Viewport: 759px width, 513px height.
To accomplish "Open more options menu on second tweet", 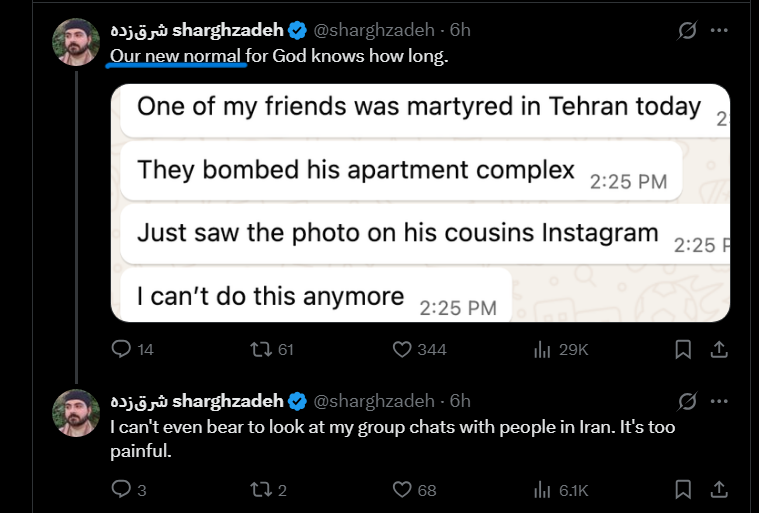I will click(x=719, y=401).
